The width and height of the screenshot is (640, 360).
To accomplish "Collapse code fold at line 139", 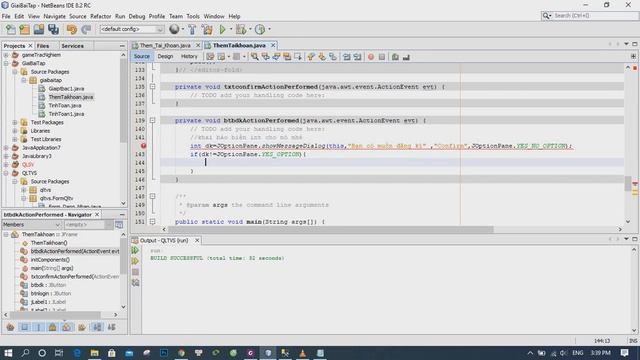I will (x=153, y=120).
